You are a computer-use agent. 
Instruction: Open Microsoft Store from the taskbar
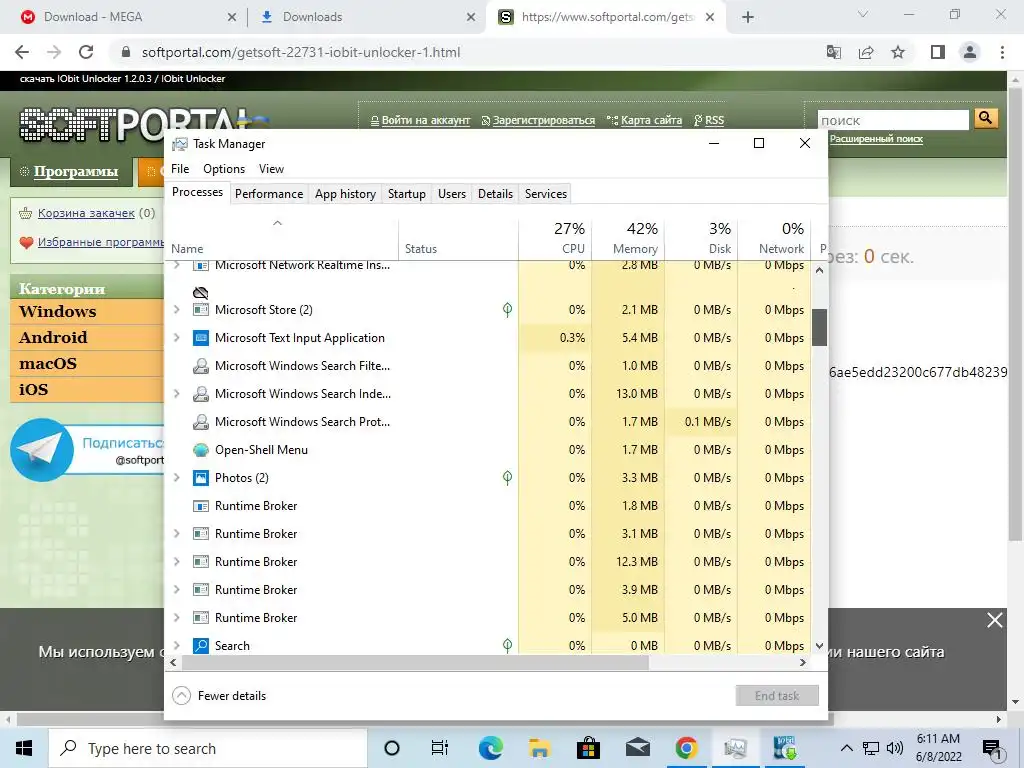pos(588,748)
